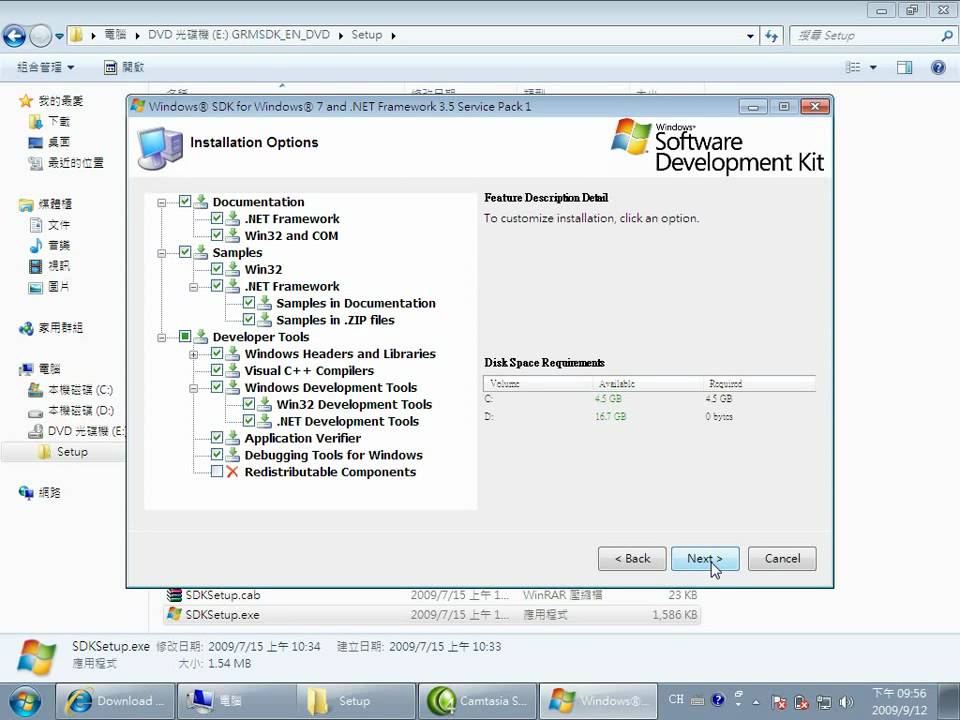Toggle the Documentation checkbox
This screenshot has width=960, height=720.
point(185,201)
